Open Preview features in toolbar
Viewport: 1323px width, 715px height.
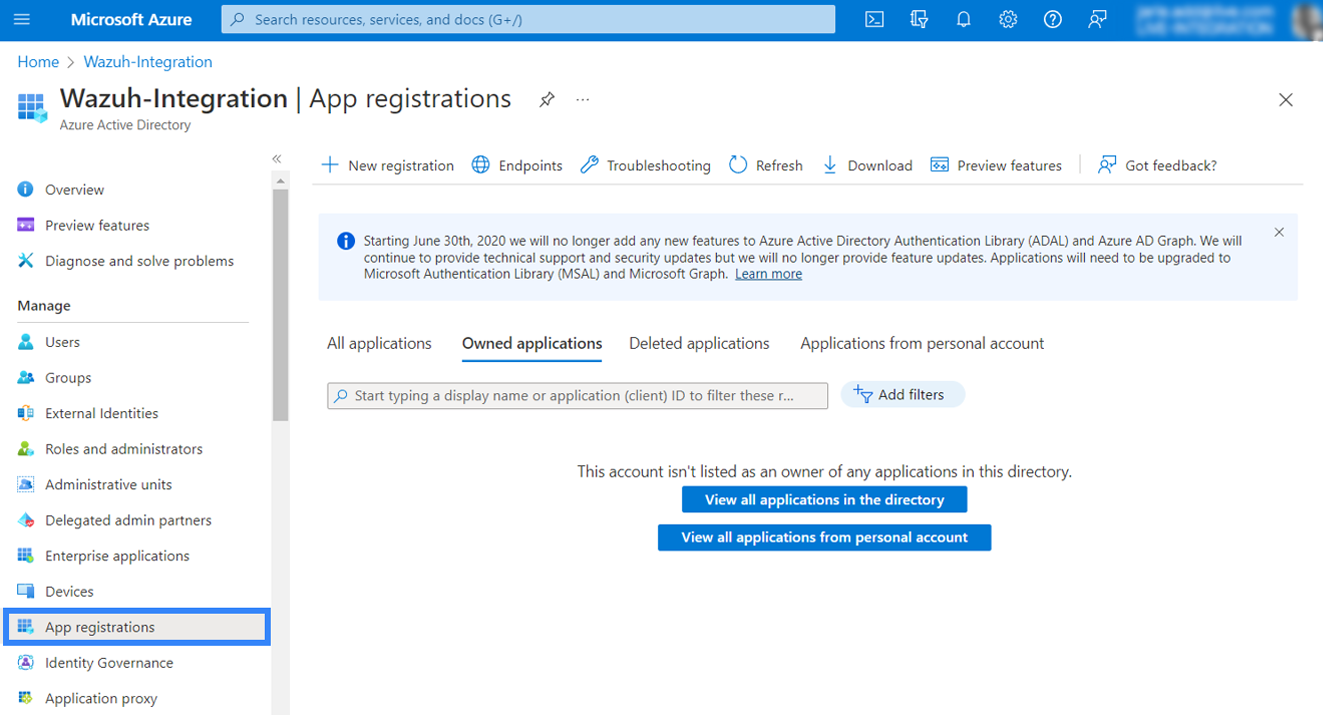(x=996, y=165)
